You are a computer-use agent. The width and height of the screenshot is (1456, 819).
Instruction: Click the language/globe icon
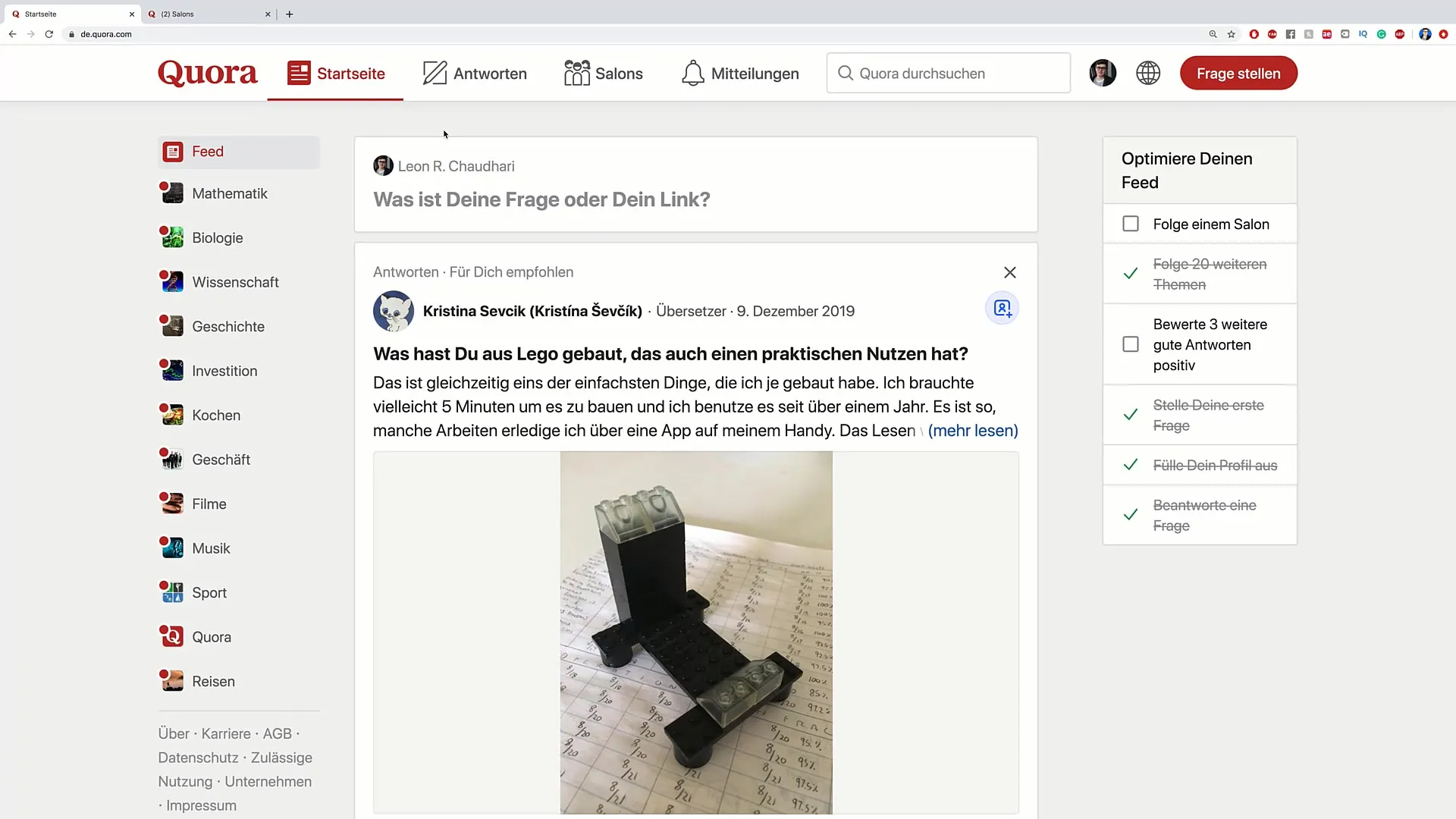click(1148, 73)
